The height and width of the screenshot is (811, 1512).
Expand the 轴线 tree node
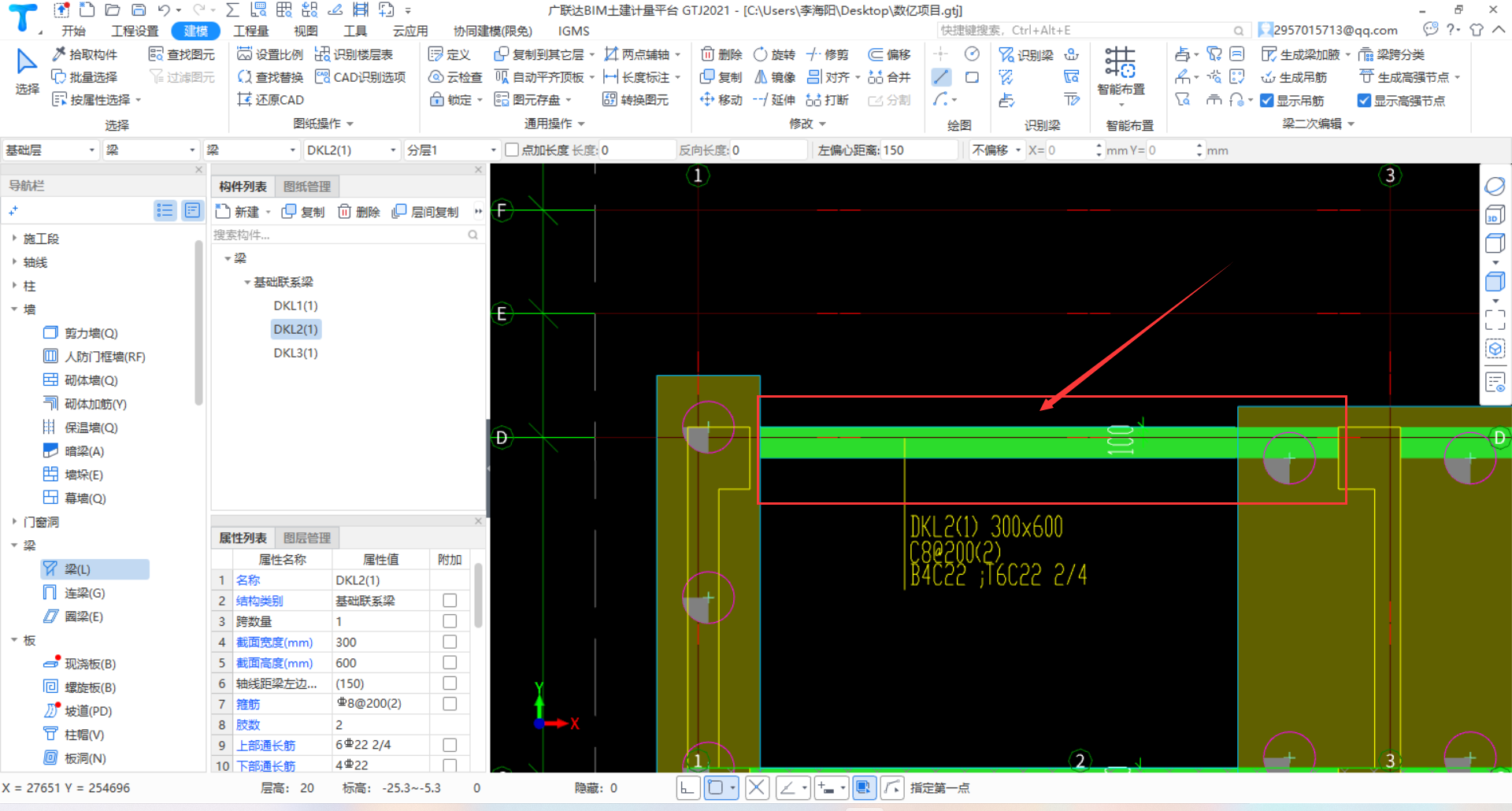point(14,261)
